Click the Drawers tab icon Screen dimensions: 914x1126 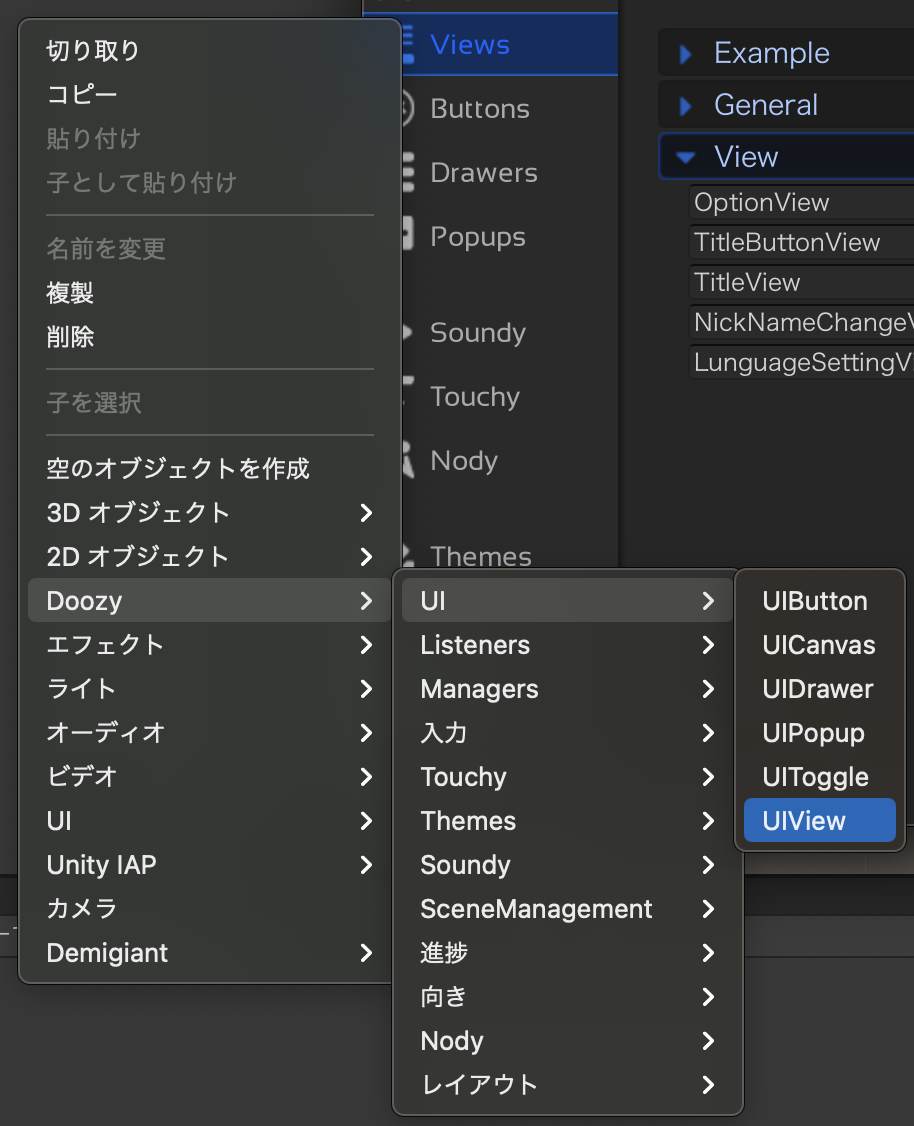point(408,172)
